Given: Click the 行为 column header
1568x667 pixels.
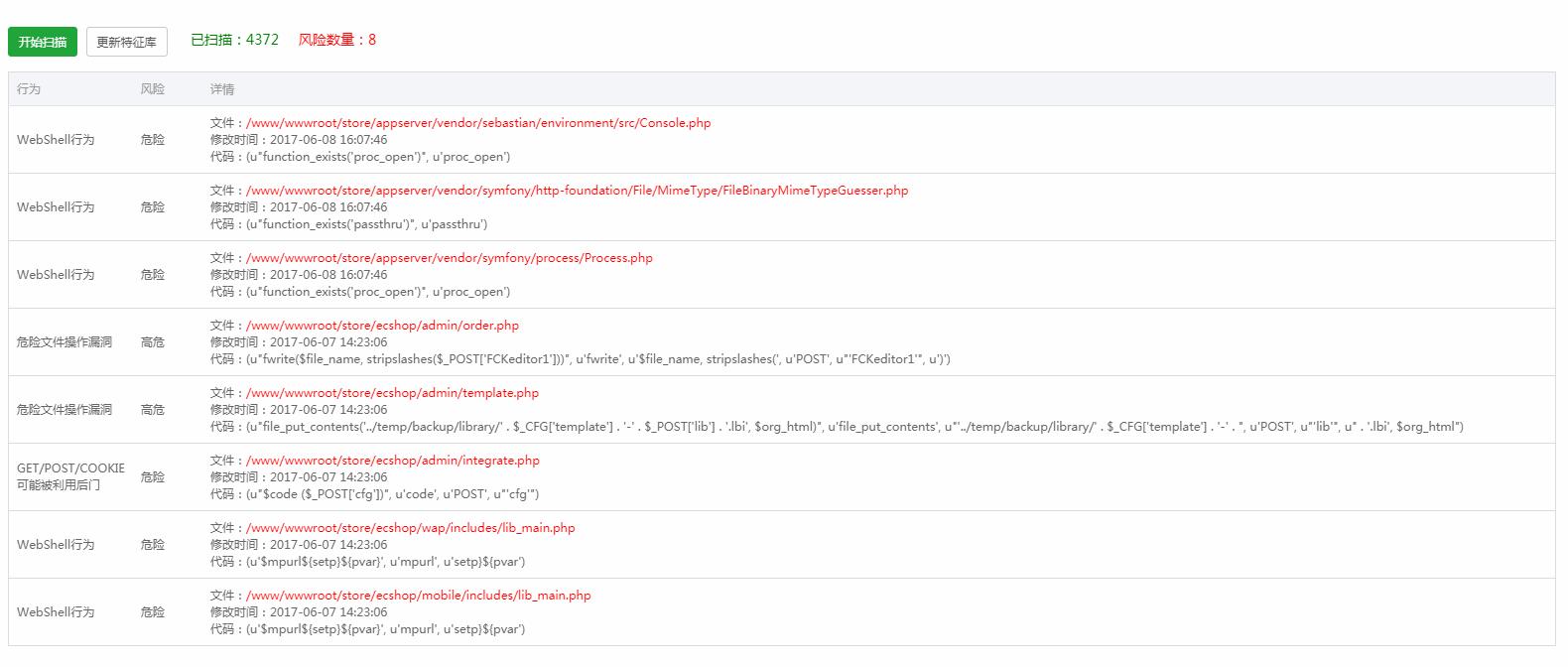Looking at the screenshot, I should (29, 89).
